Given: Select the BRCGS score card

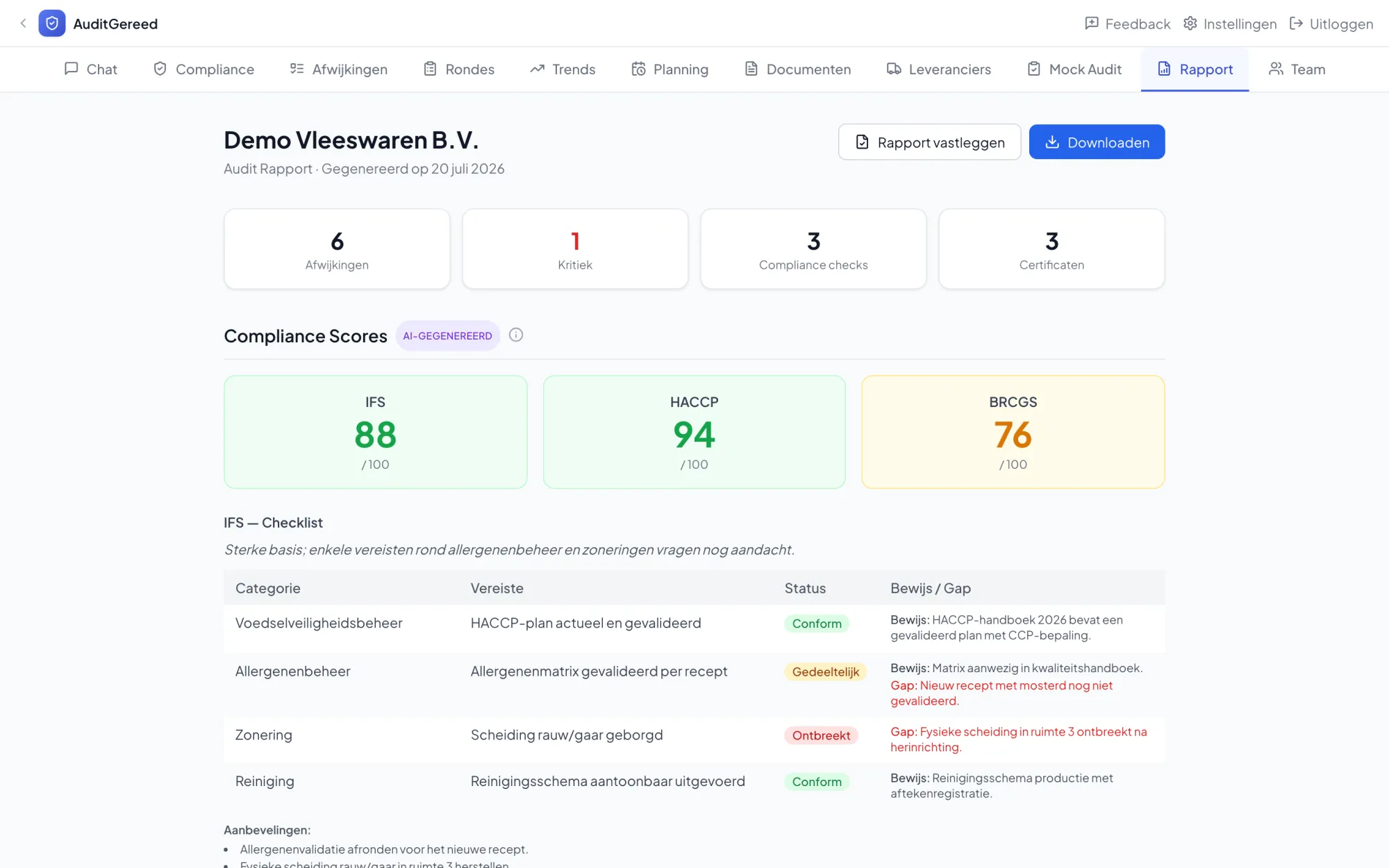Looking at the screenshot, I should tap(1013, 432).
